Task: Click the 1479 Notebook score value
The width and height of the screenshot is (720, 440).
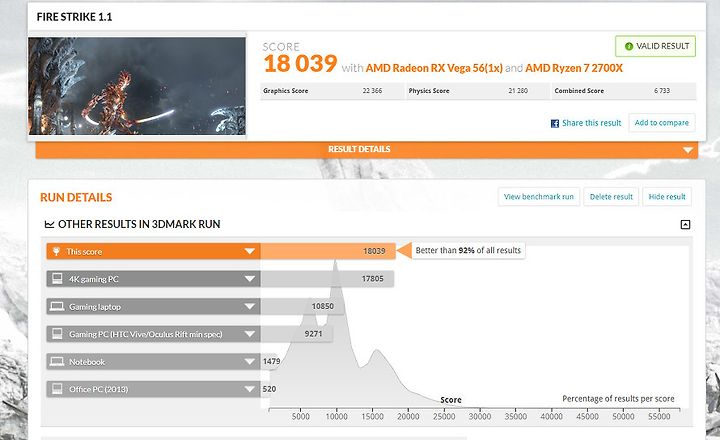Action: click(271, 361)
